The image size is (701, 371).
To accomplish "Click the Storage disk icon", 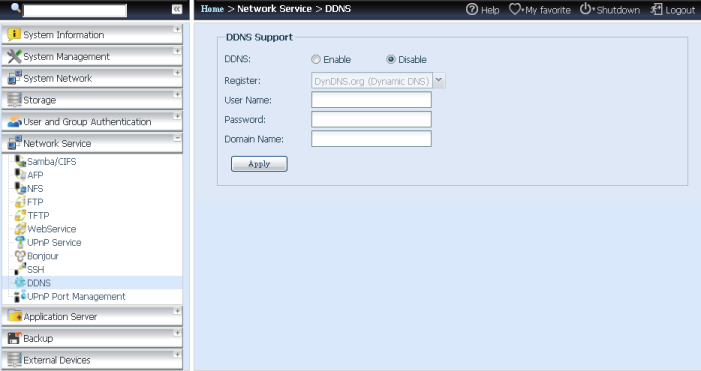I will [14, 100].
